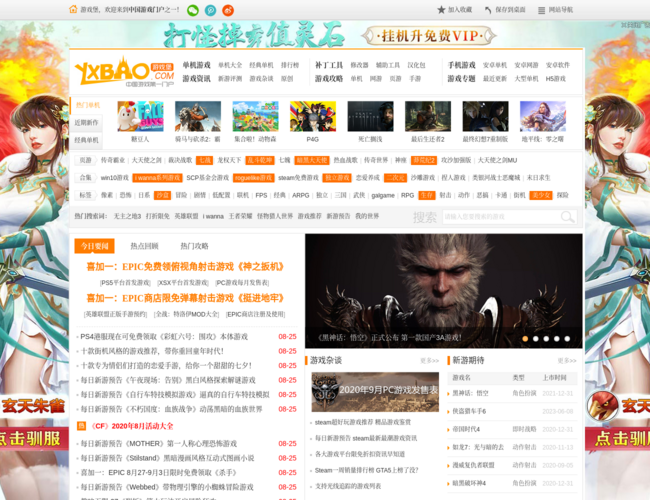Open PS5平台首发游戏 sub-link
The image size is (650, 500).
[x=125, y=283]
